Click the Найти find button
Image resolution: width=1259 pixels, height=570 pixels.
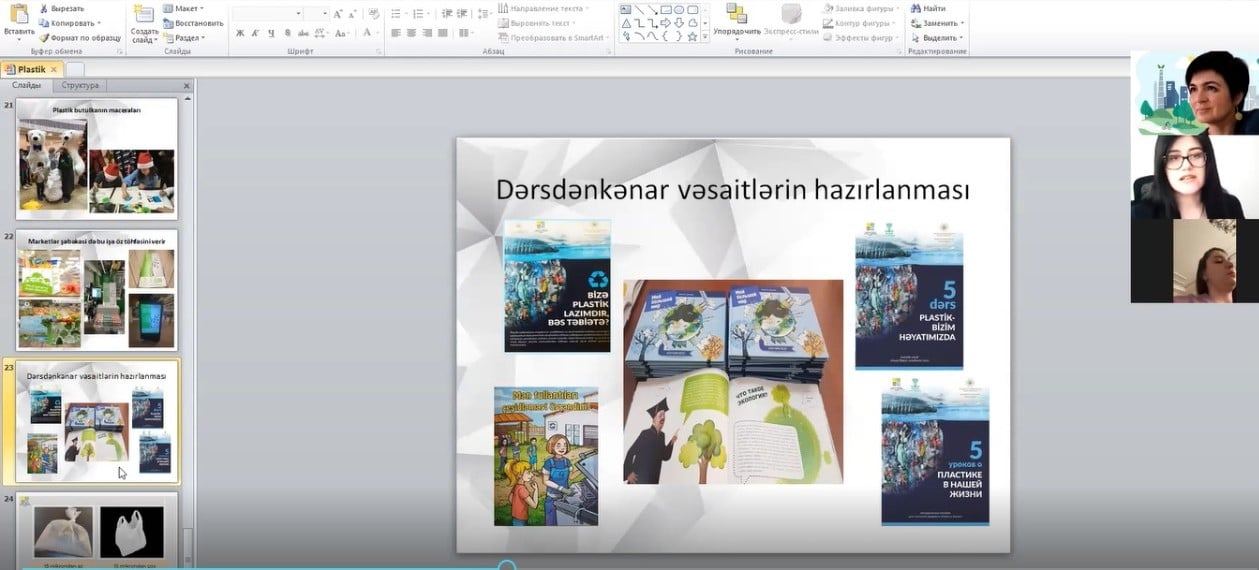coord(928,8)
